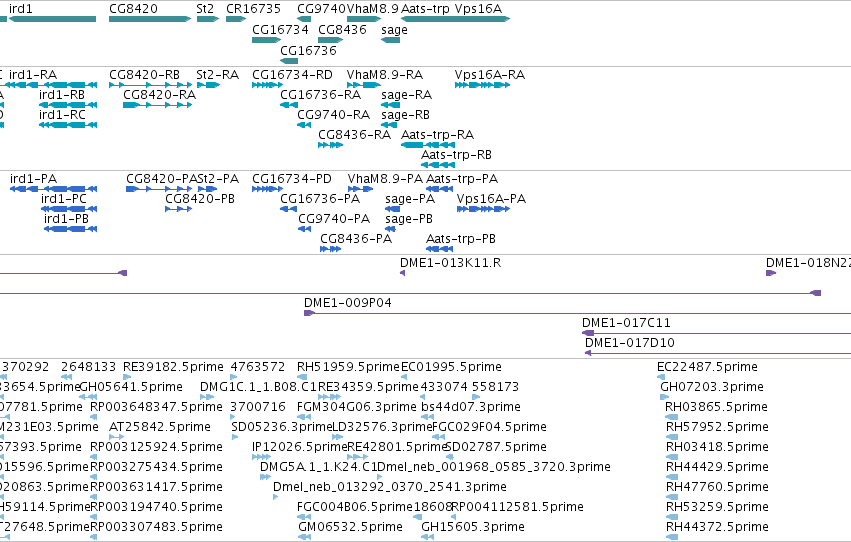The image size is (851, 542).
Task: Select the Vps16A-RA transcript glyph
Action: (482, 85)
